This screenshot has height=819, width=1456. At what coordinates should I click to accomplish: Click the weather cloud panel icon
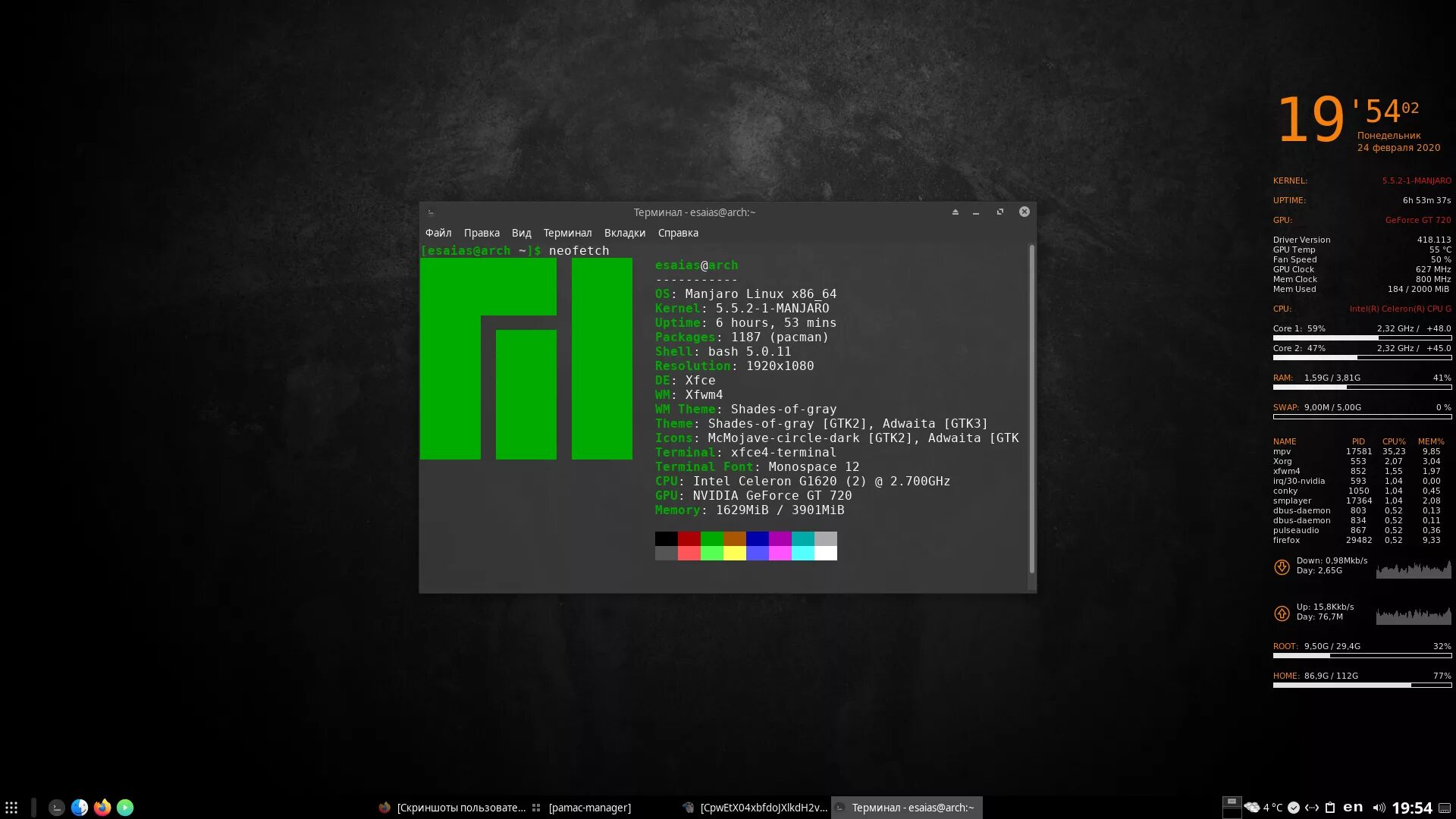(1252, 808)
